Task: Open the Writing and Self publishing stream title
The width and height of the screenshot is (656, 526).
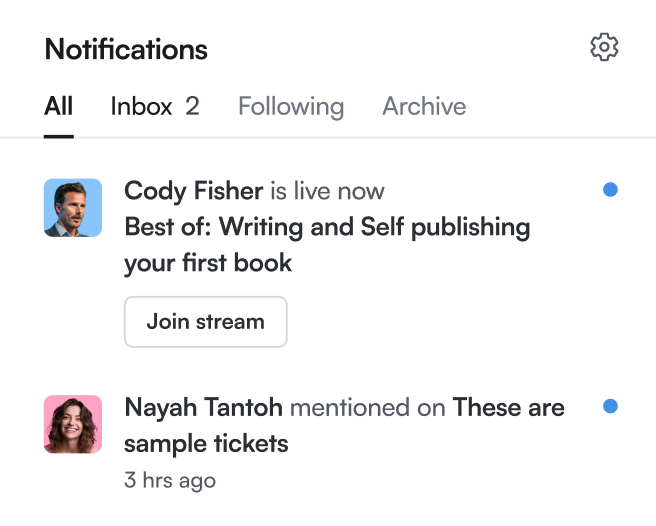Action: click(x=327, y=245)
